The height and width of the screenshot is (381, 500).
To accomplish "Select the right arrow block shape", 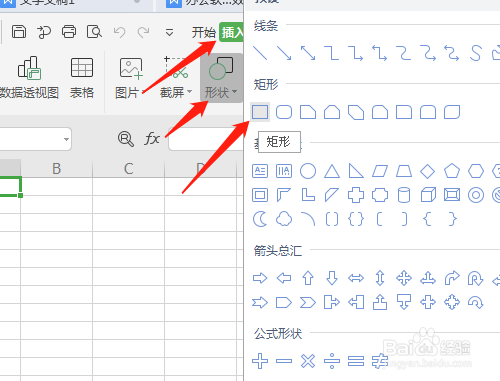I will click(x=260, y=278).
